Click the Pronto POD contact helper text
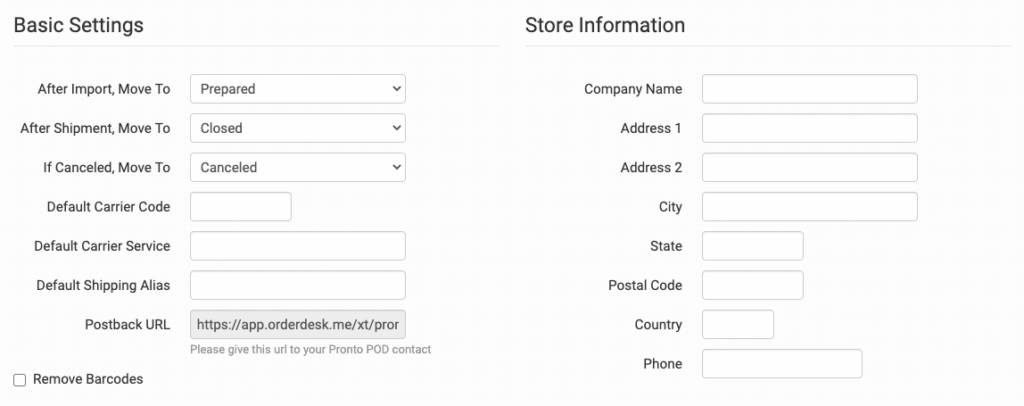 (310, 350)
